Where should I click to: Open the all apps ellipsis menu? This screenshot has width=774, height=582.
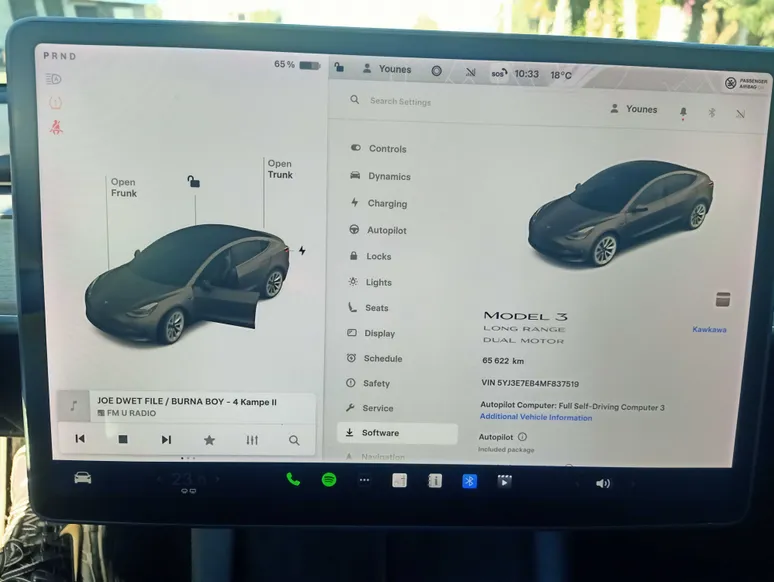coord(364,480)
